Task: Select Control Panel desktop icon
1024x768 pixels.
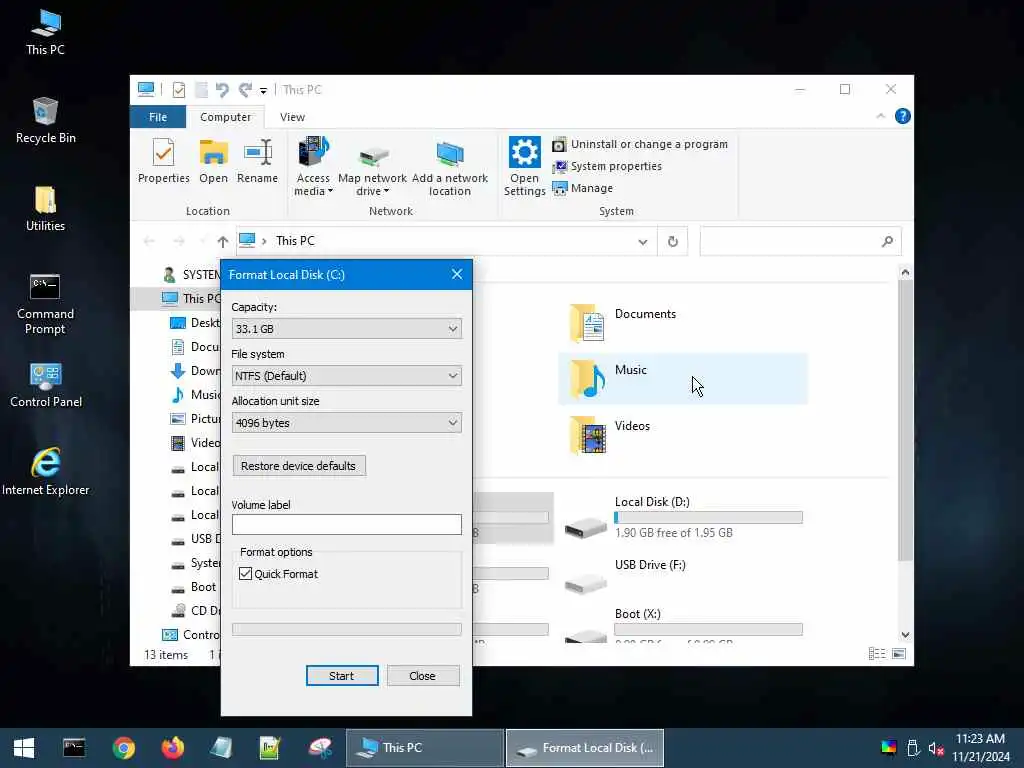Action: (x=46, y=385)
